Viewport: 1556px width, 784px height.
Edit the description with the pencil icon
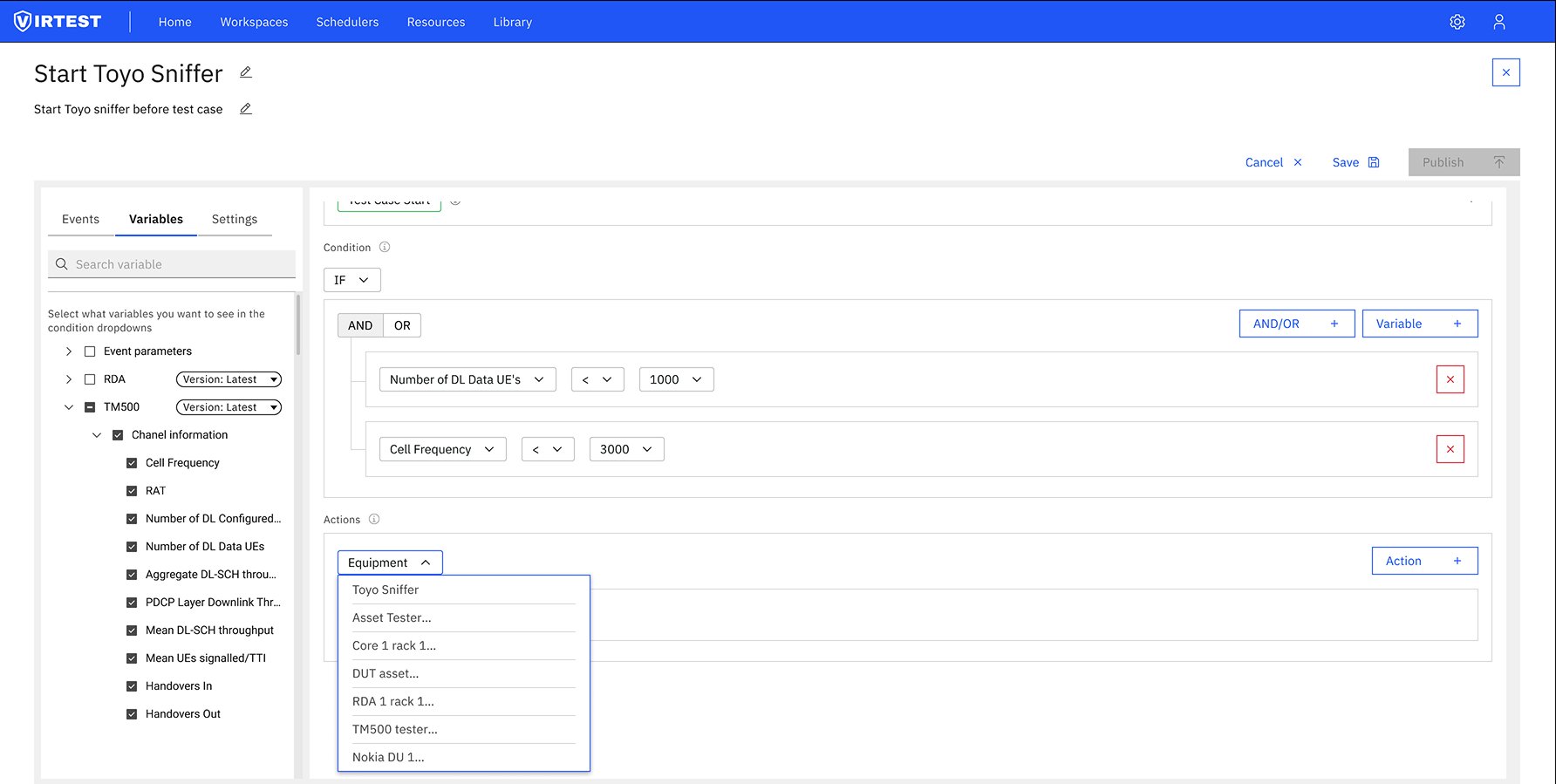click(246, 109)
